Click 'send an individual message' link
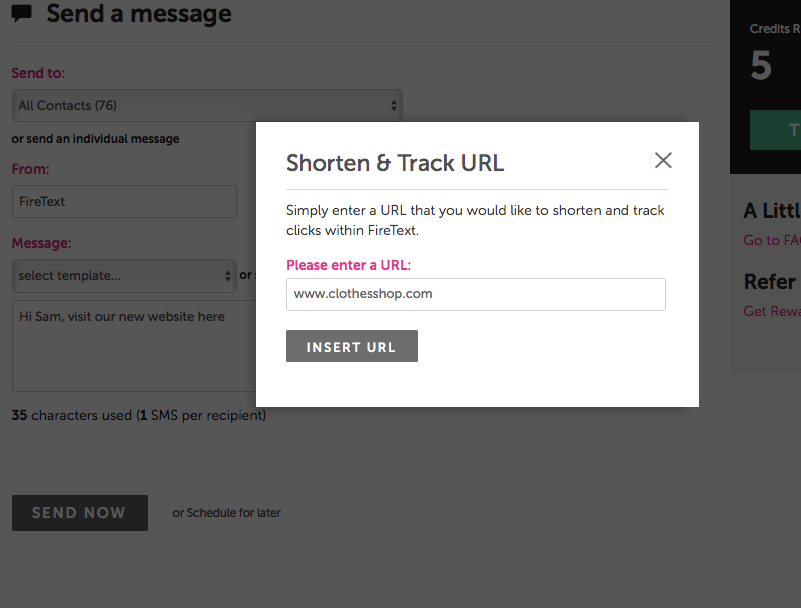 coord(103,139)
